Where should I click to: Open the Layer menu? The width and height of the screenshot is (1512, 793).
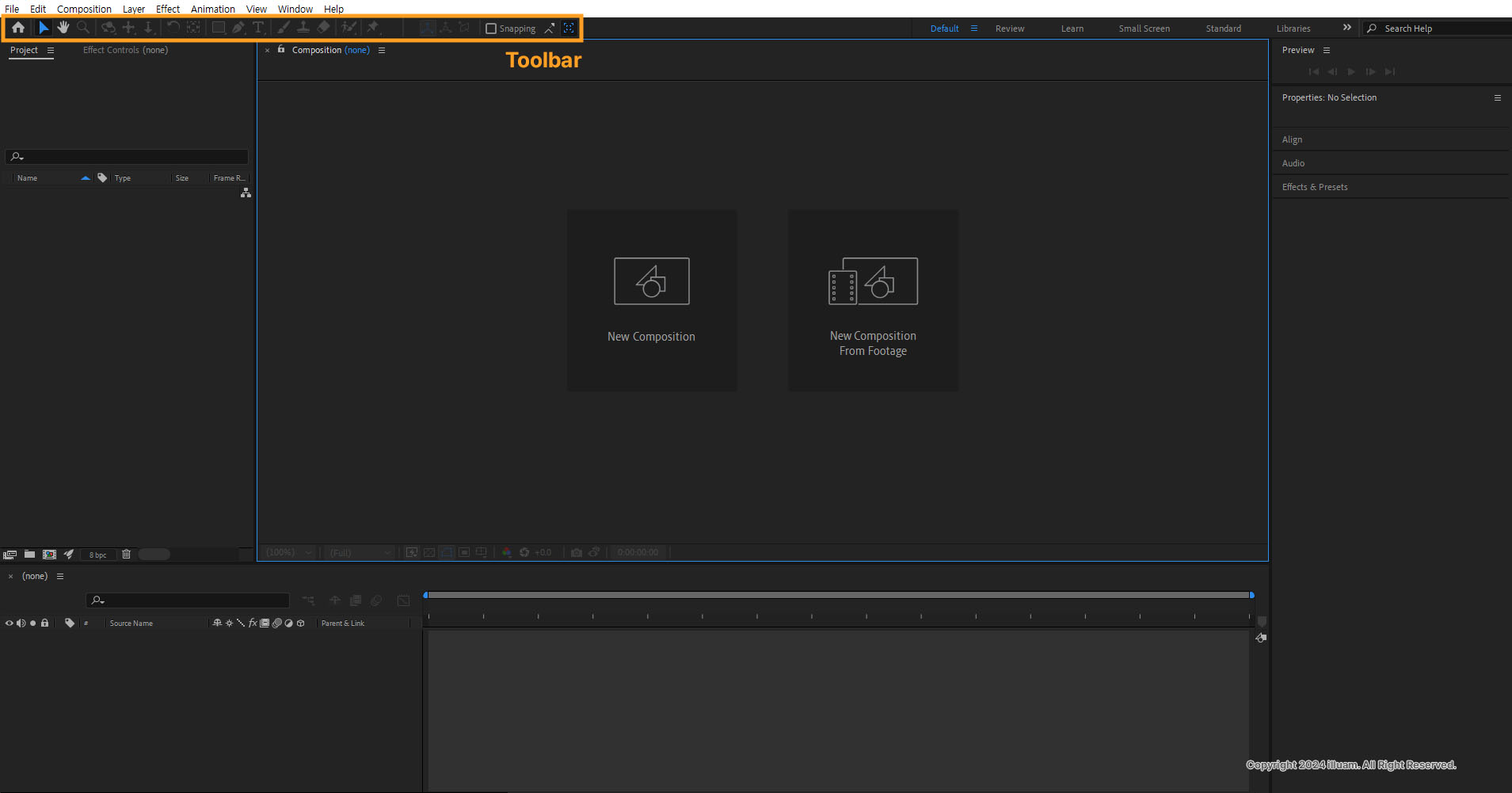pyautogui.click(x=134, y=9)
